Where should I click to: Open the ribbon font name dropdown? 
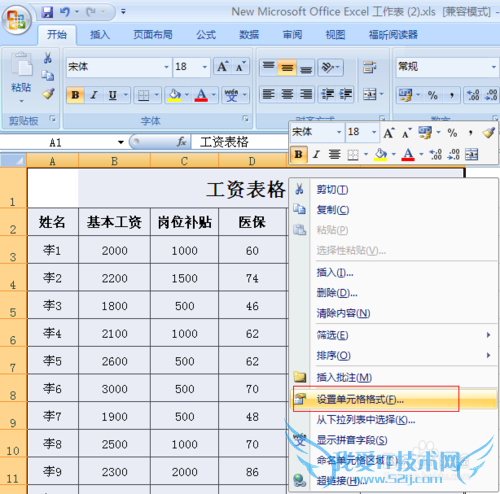(x=166, y=67)
